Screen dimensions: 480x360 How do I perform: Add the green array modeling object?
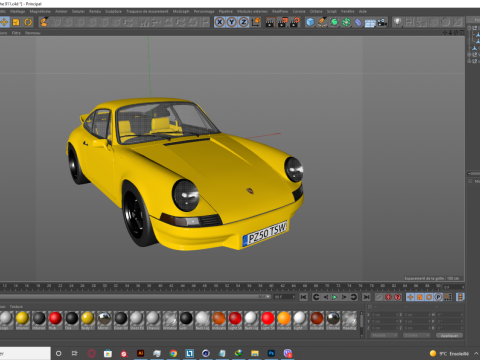point(346,22)
